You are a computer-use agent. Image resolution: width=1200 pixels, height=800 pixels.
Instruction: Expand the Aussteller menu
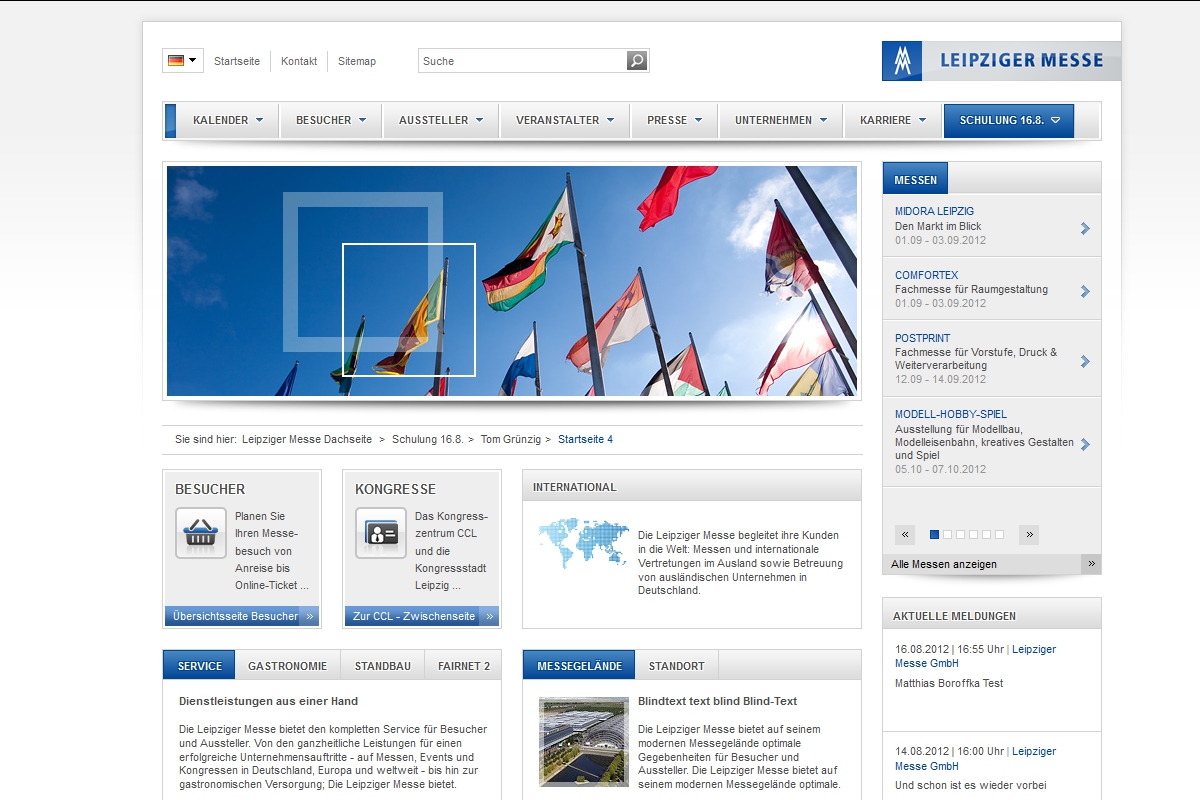click(x=441, y=120)
